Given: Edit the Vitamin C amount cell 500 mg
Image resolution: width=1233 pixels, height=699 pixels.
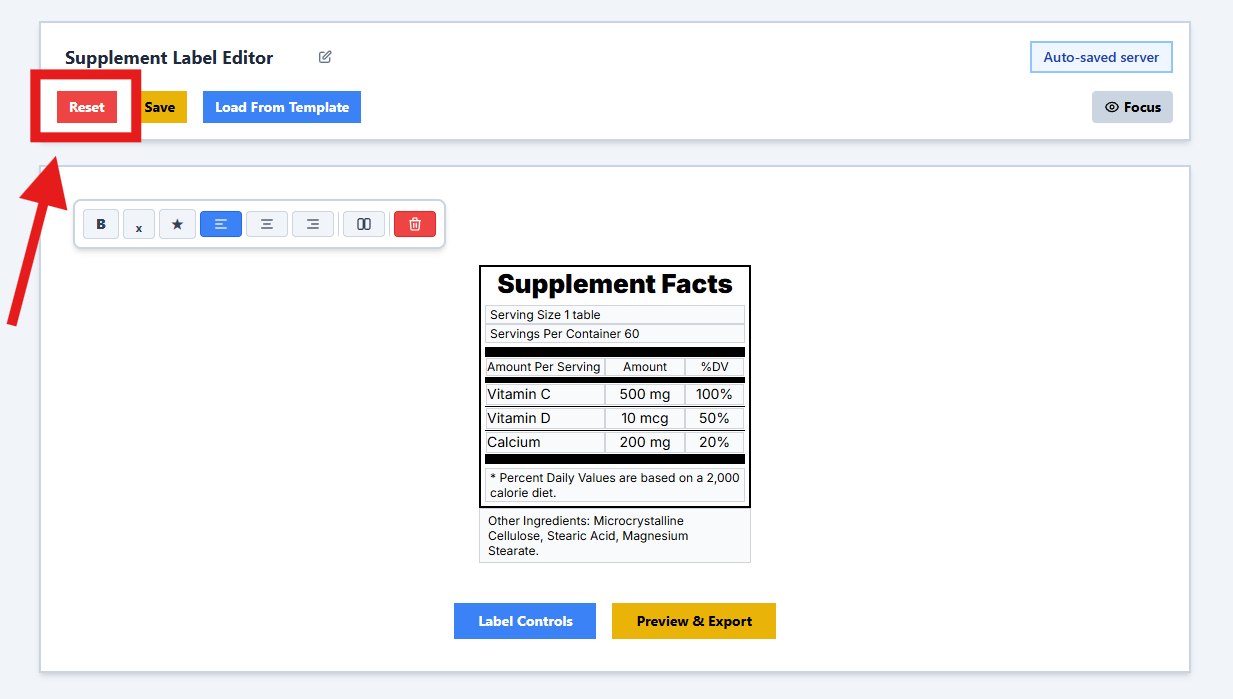Looking at the screenshot, I should [645, 394].
